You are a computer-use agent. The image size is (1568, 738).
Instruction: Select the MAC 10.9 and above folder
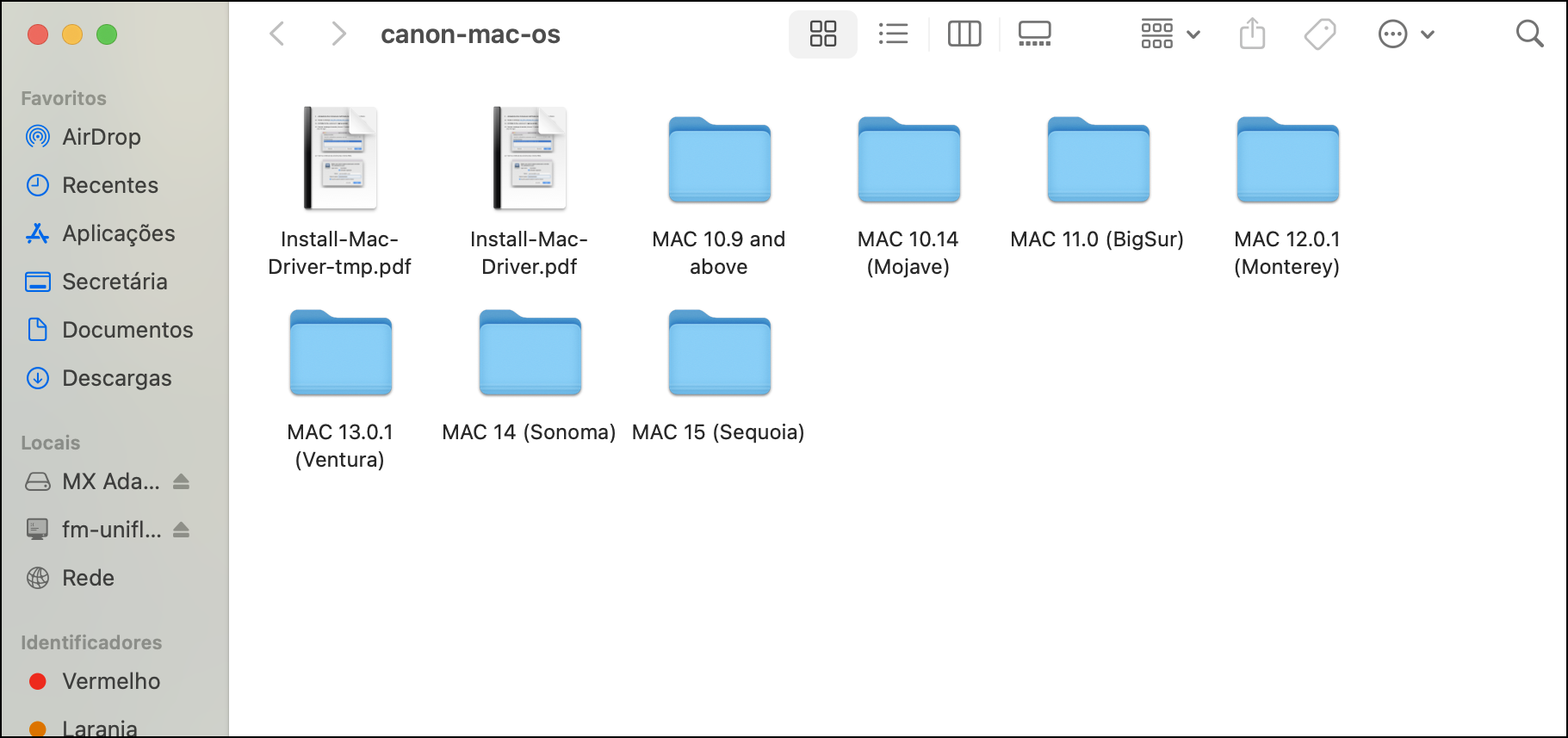pos(719,196)
